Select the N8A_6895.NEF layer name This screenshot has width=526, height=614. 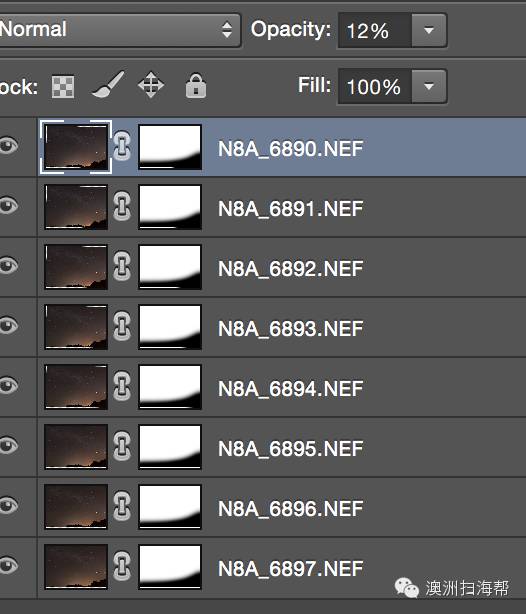click(291, 449)
